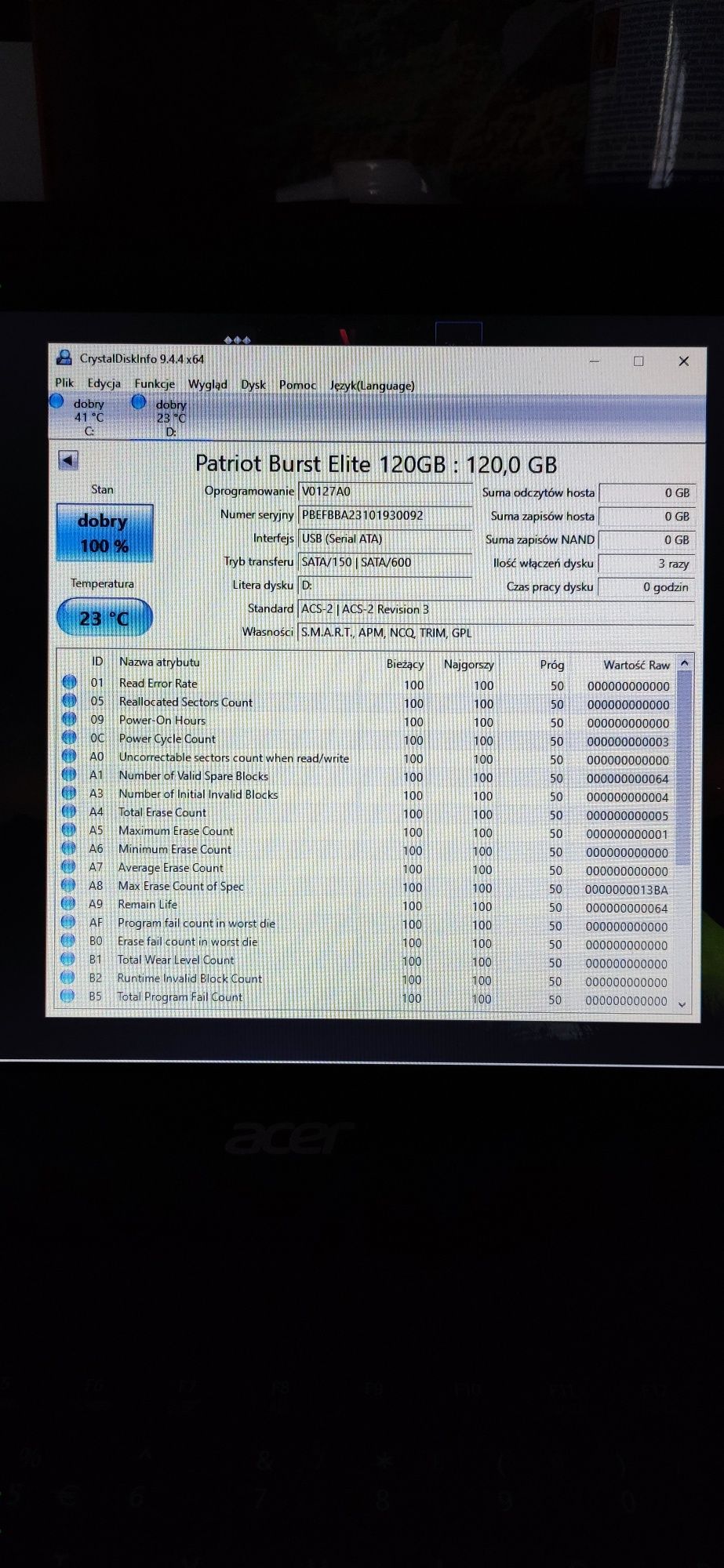Click status circle of Max Erase Count of Spec

pos(69,885)
